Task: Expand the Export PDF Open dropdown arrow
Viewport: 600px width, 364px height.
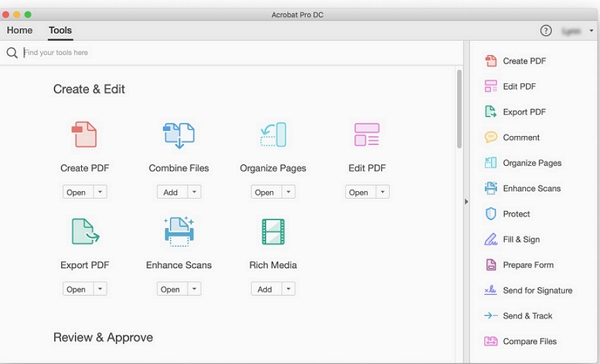Action: 100,289
